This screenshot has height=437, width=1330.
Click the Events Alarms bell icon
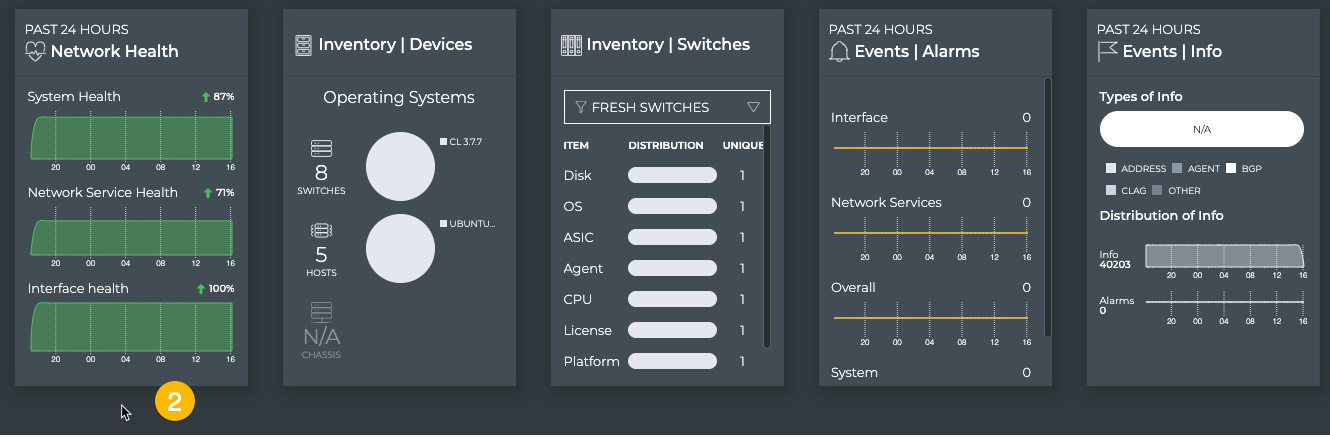[x=840, y=51]
